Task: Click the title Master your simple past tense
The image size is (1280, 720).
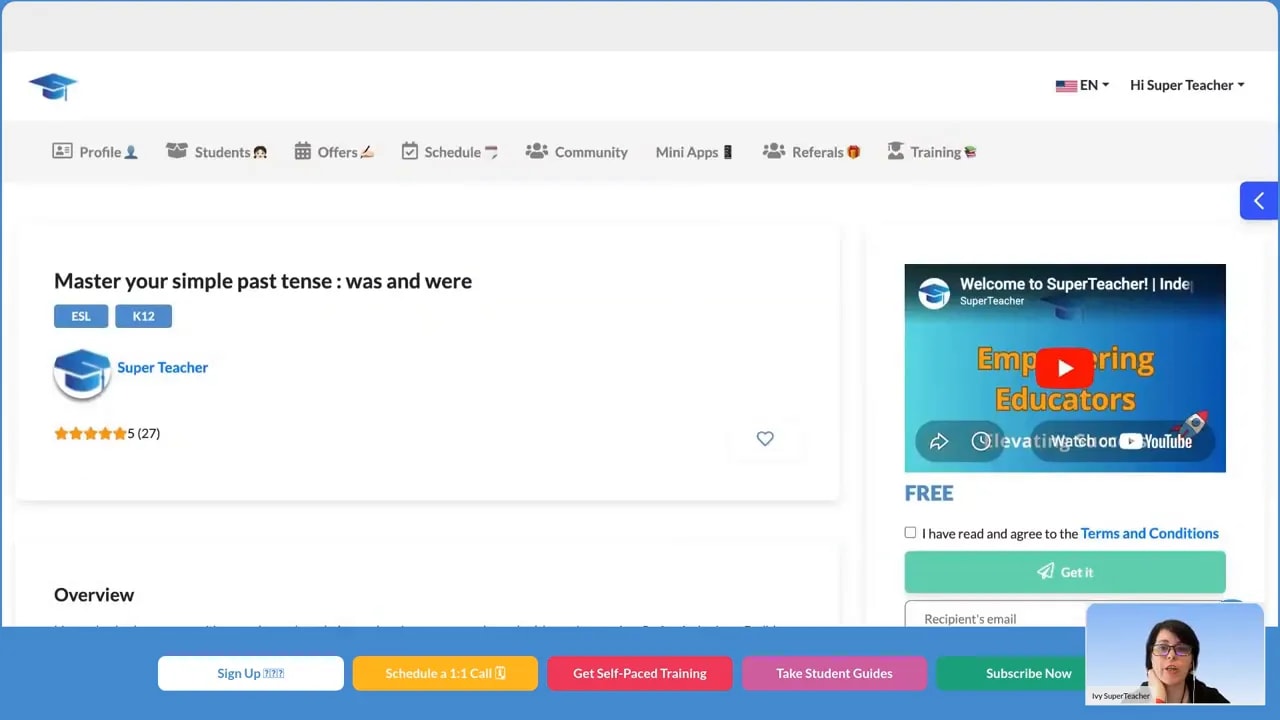Action: (x=263, y=281)
